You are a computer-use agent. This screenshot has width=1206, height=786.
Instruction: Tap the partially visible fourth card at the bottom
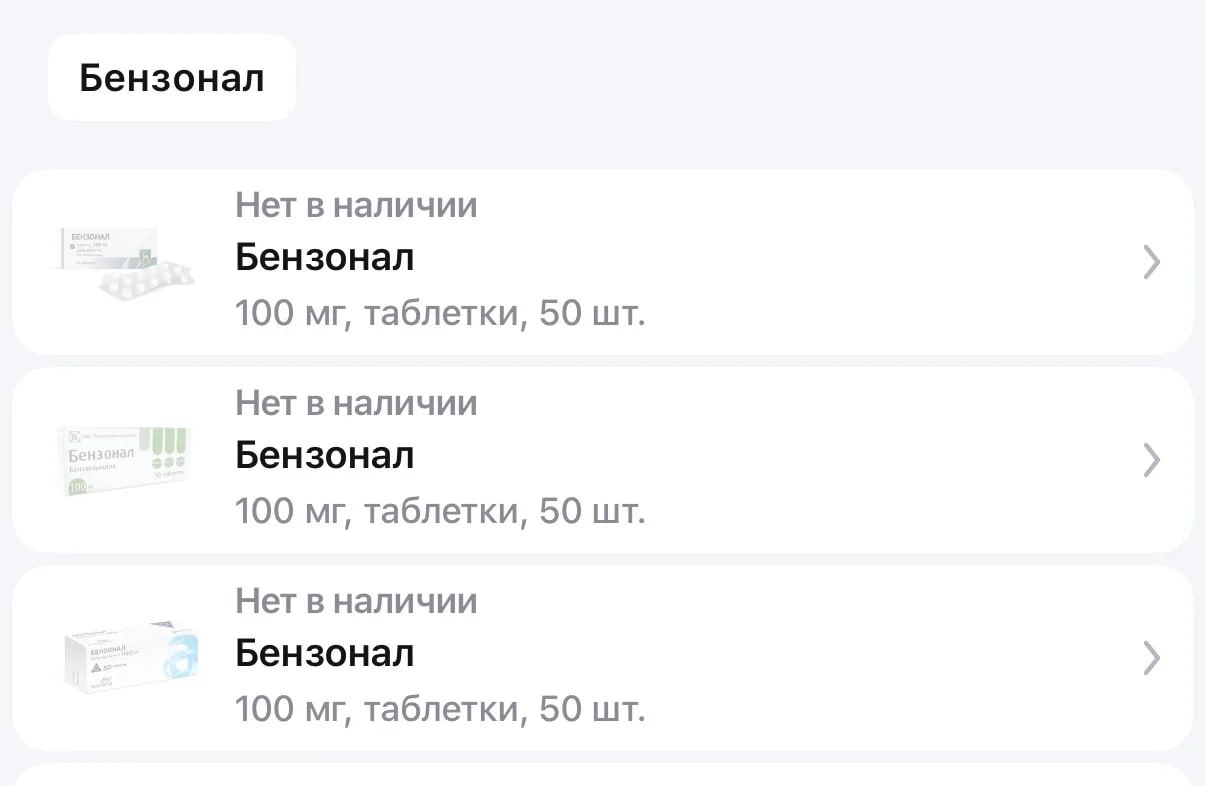click(602, 775)
